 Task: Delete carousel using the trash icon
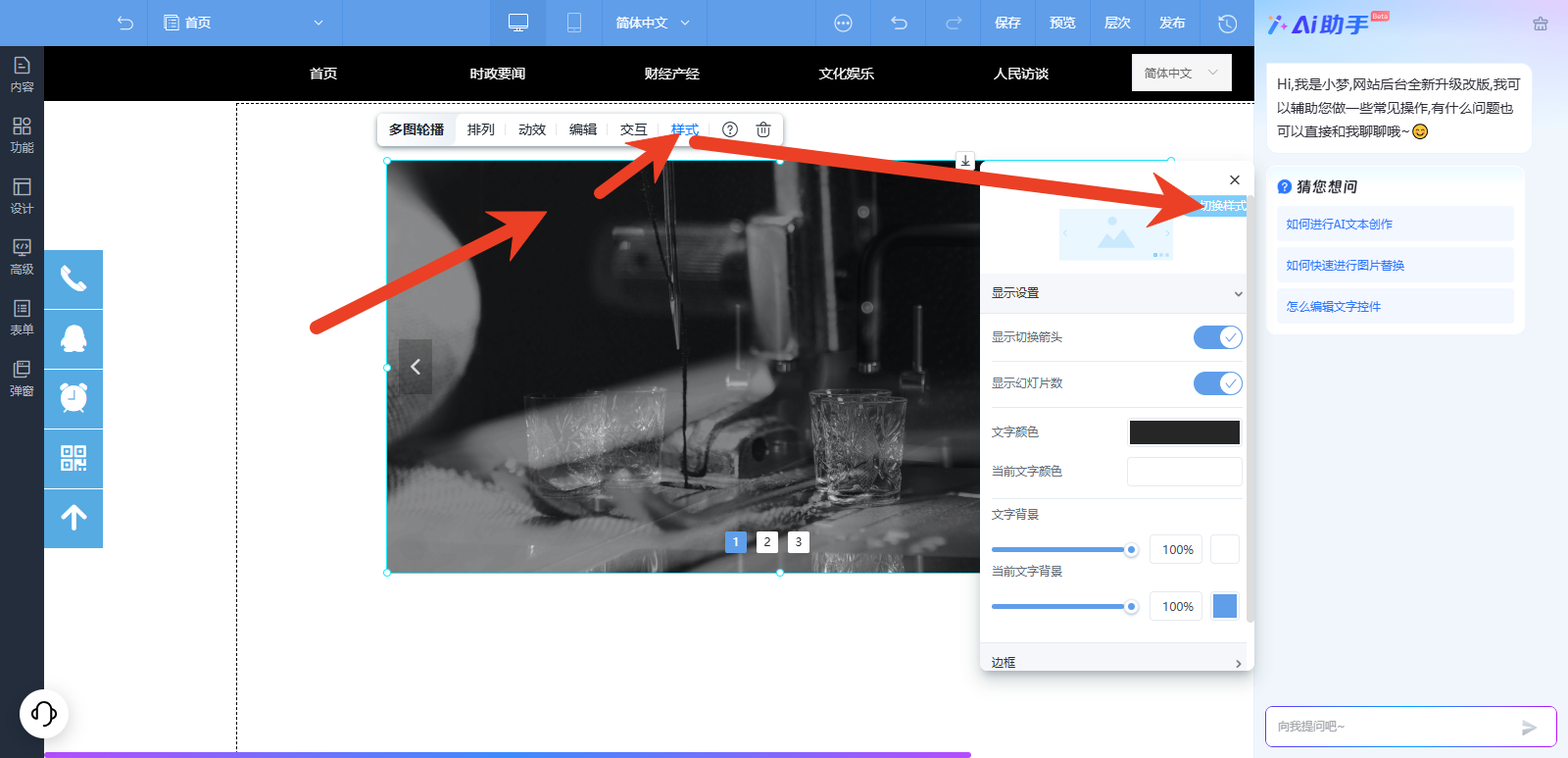[x=763, y=129]
